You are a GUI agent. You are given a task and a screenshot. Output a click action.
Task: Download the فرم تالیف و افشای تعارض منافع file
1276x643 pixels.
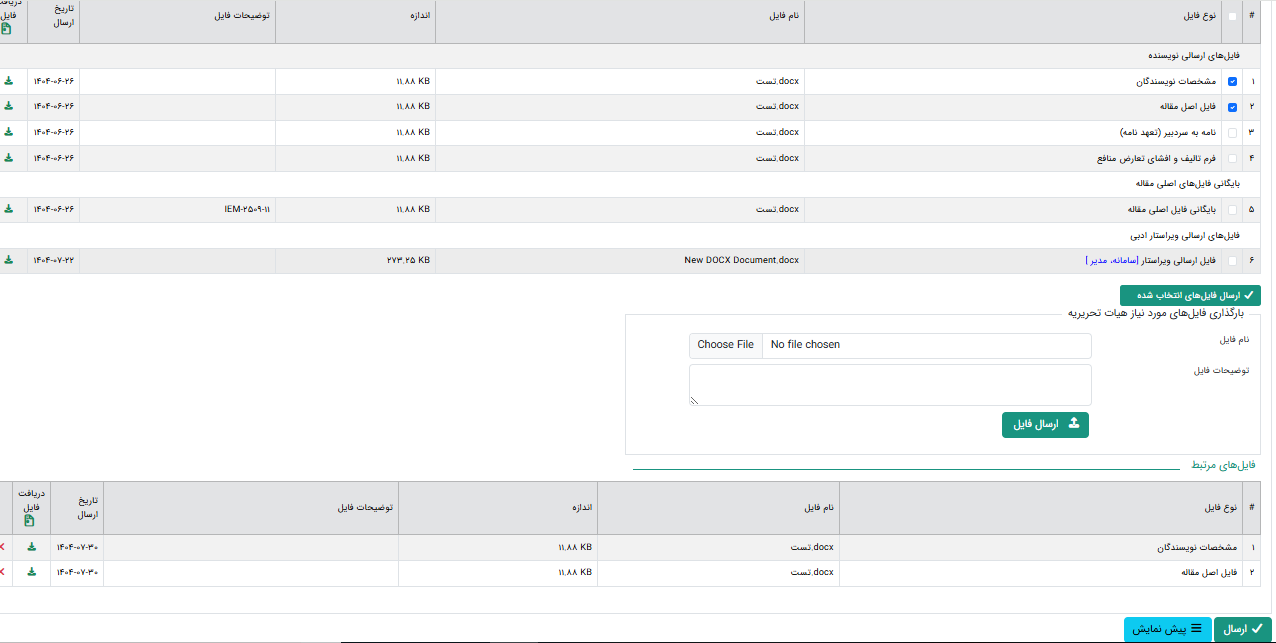pos(9,158)
